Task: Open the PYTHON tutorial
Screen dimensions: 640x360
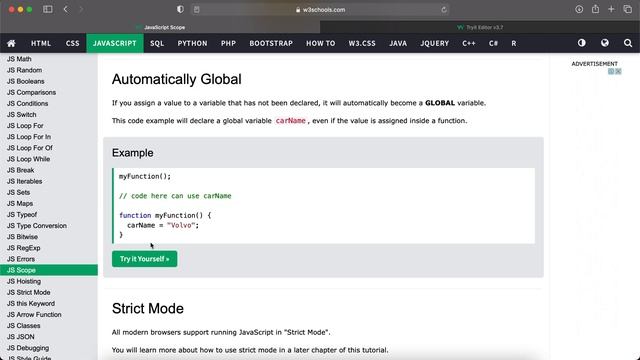Action: click(192, 43)
